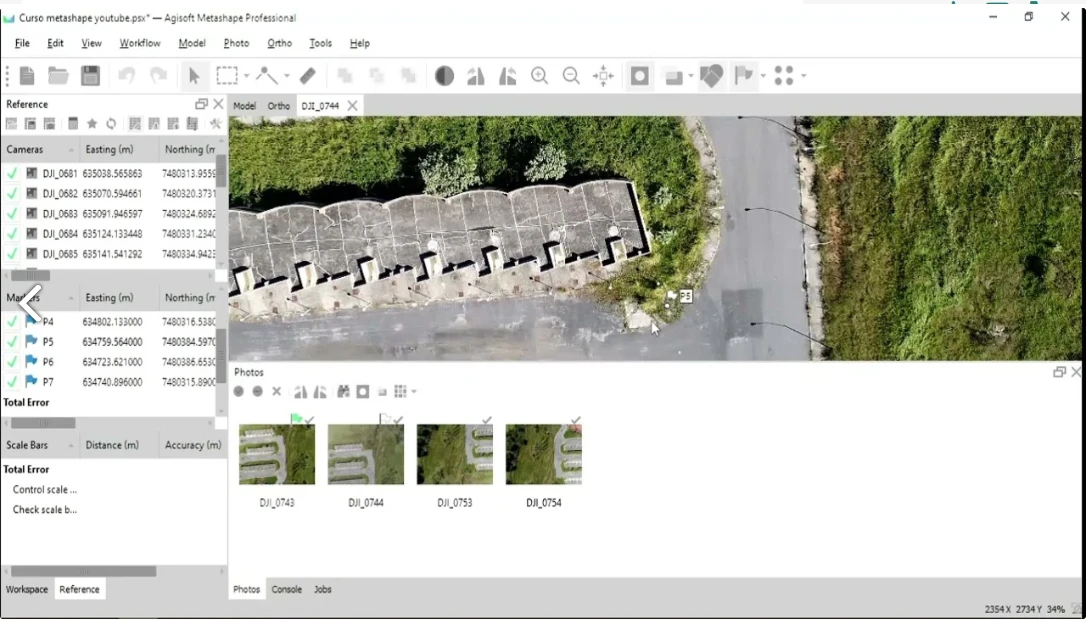Click the binoculars icon in Photos pane
1086x622 pixels.
click(x=343, y=392)
